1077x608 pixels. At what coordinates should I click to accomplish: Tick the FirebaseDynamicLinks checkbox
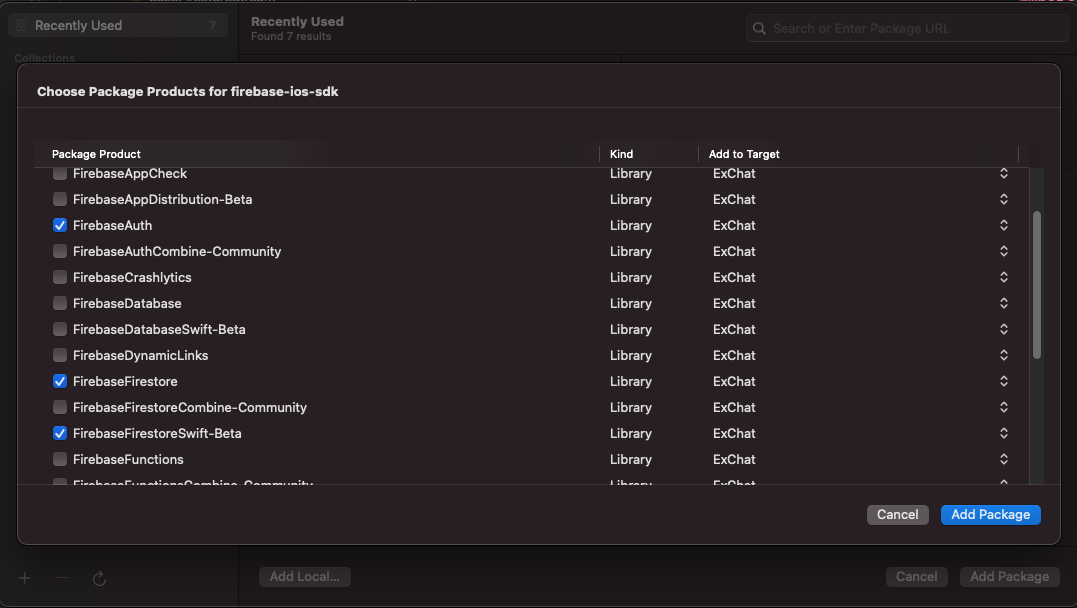click(60, 355)
